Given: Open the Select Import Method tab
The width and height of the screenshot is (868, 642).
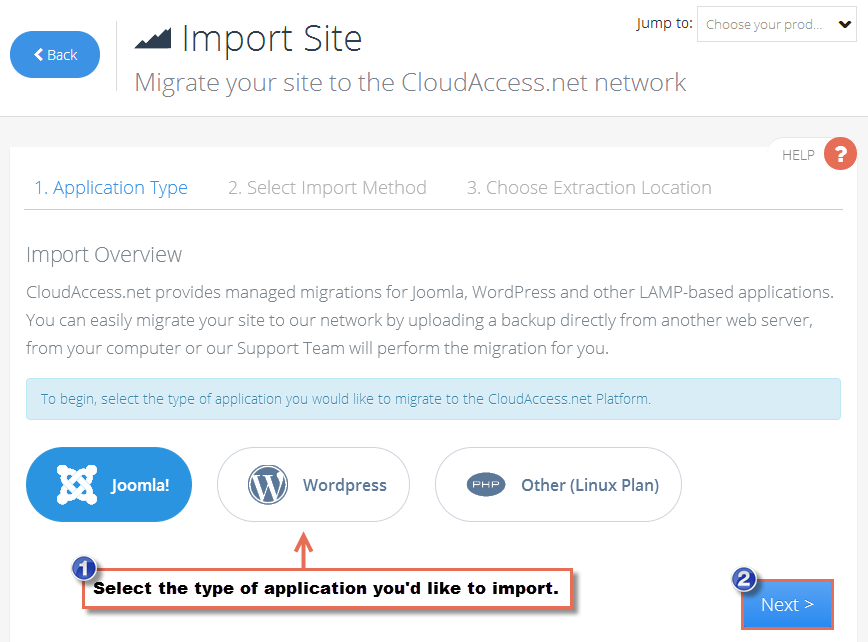Looking at the screenshot, I should point(327,188).
